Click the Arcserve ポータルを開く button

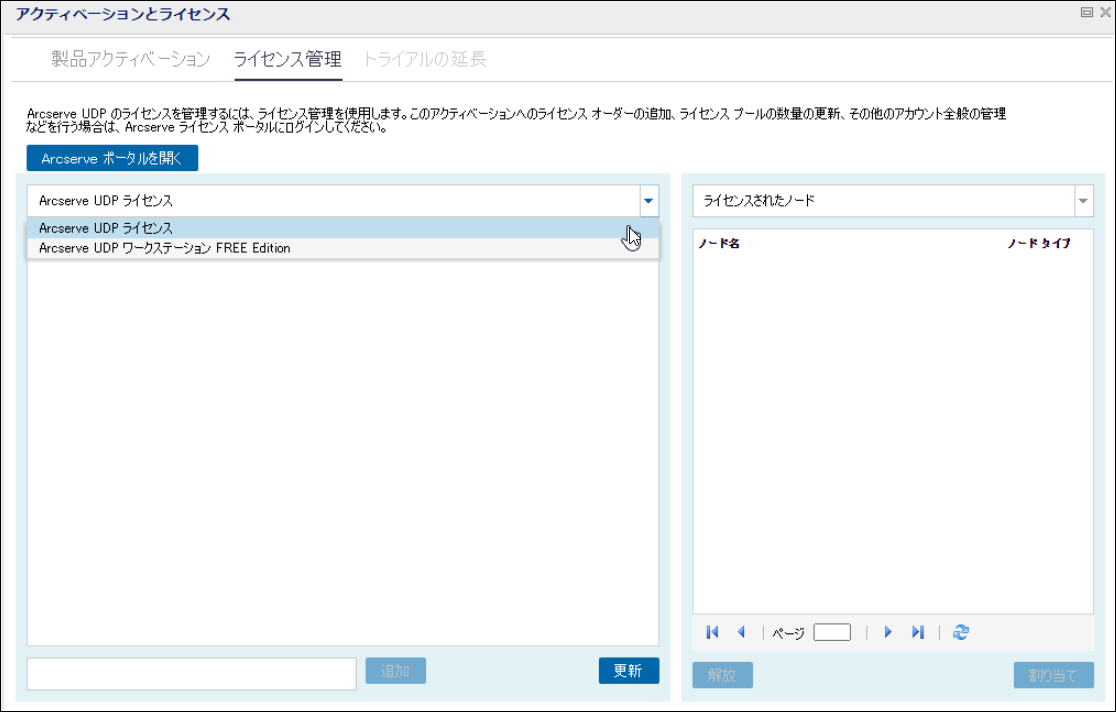pos(112,159)
